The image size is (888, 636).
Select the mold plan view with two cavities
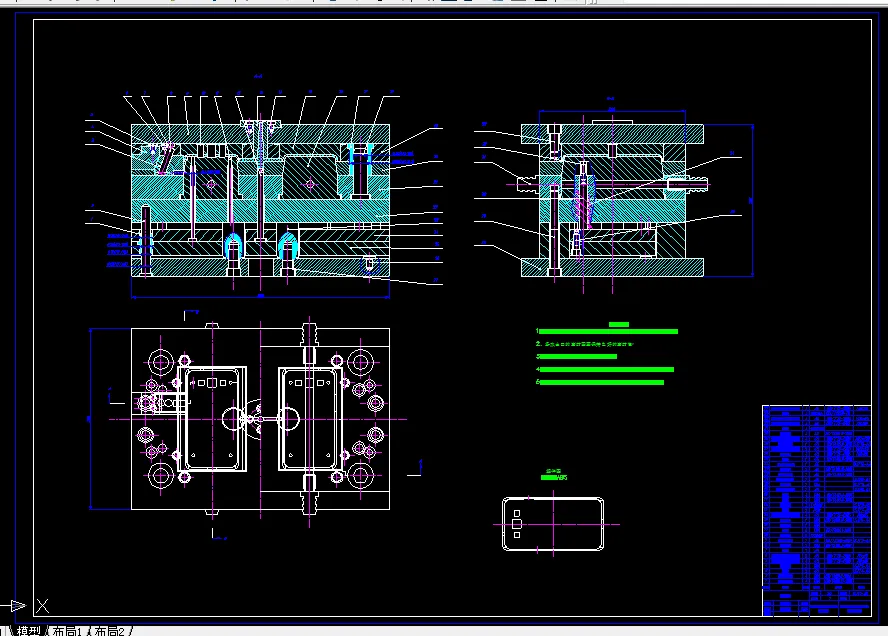tap(260, 419)
